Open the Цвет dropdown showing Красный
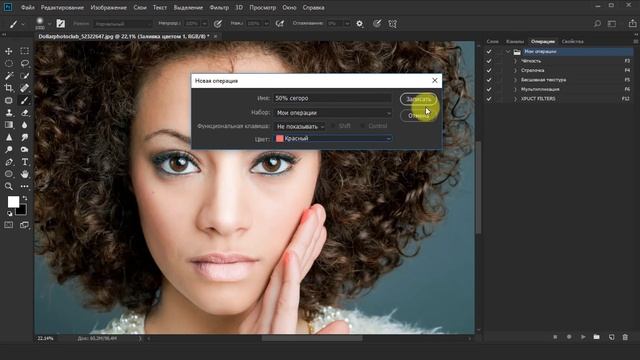Image resolution: width=640 pixels, height=360 pixels. point(333,139)
